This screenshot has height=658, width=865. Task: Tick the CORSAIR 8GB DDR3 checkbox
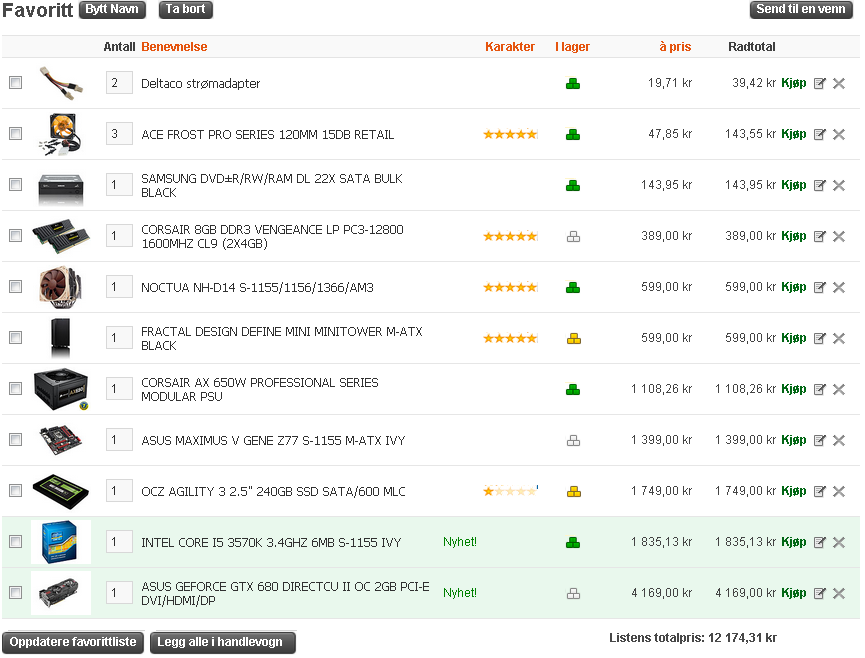click(x=15, y=236)
